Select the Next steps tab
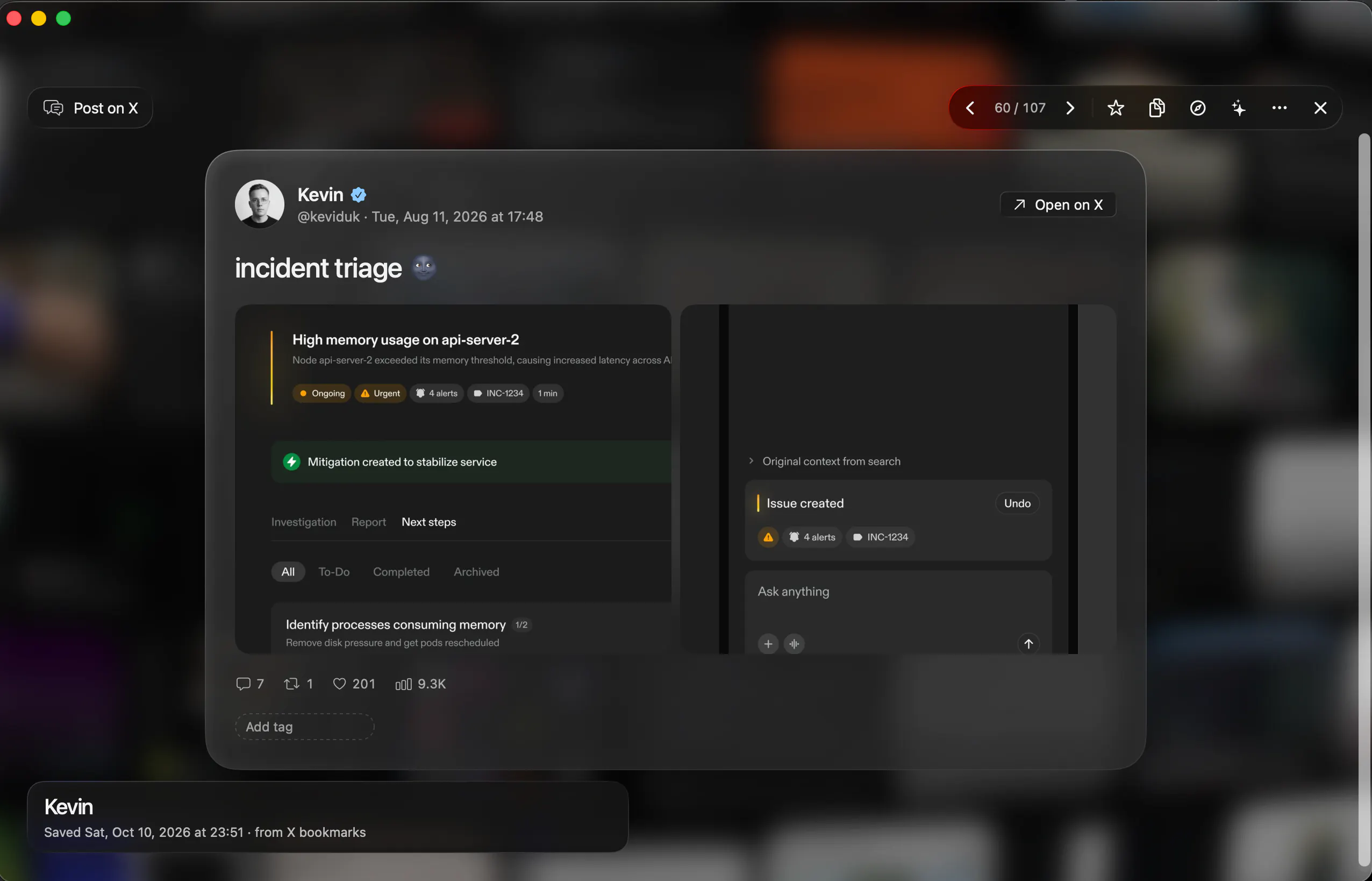 tap(429, 522)
